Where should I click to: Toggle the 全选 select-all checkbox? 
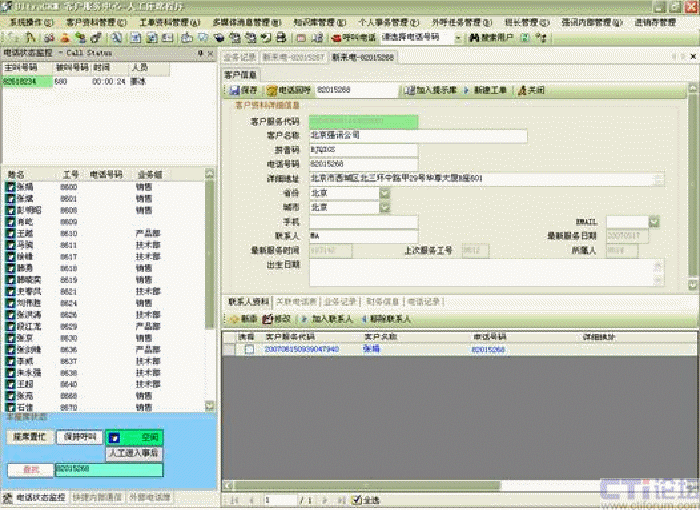click(357, 499)
